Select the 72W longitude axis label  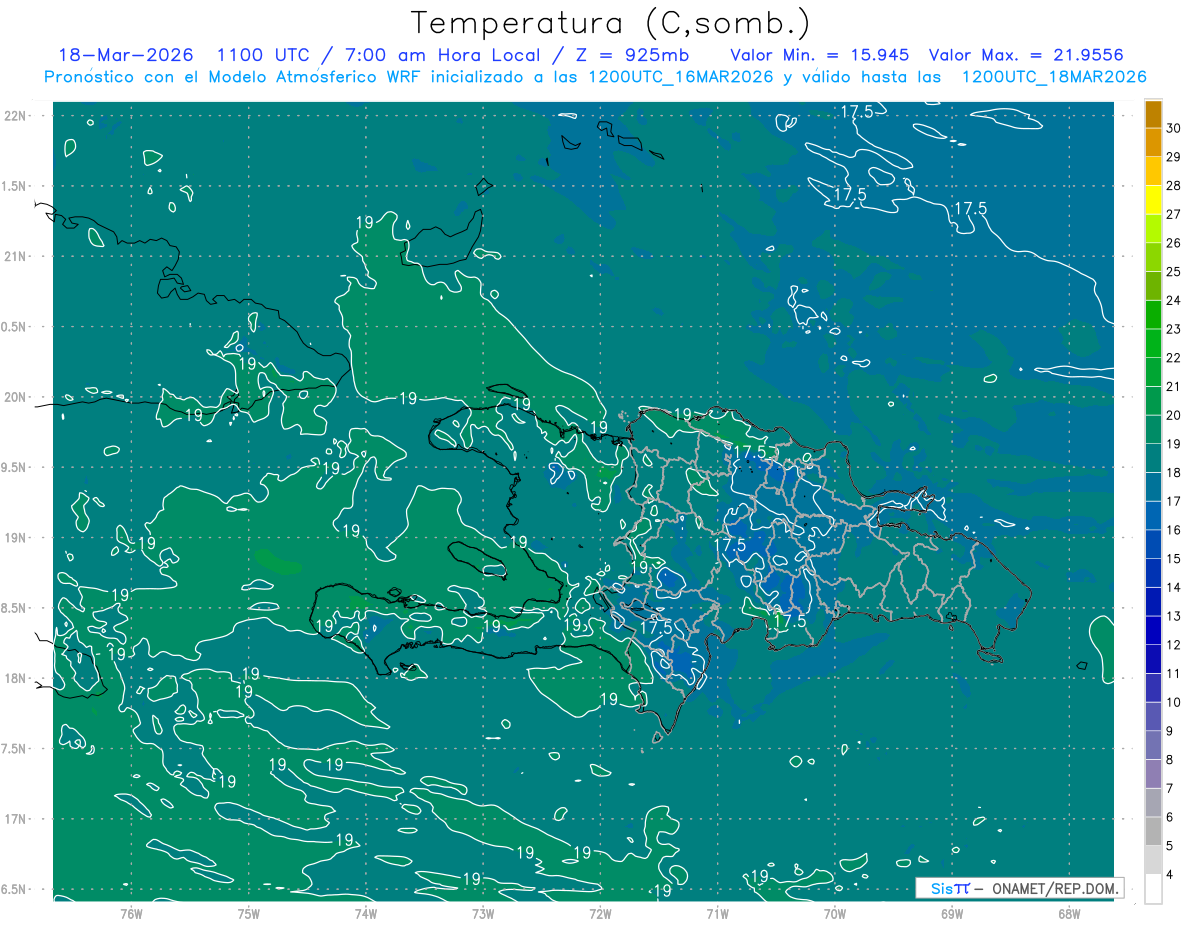click(600, 913)
